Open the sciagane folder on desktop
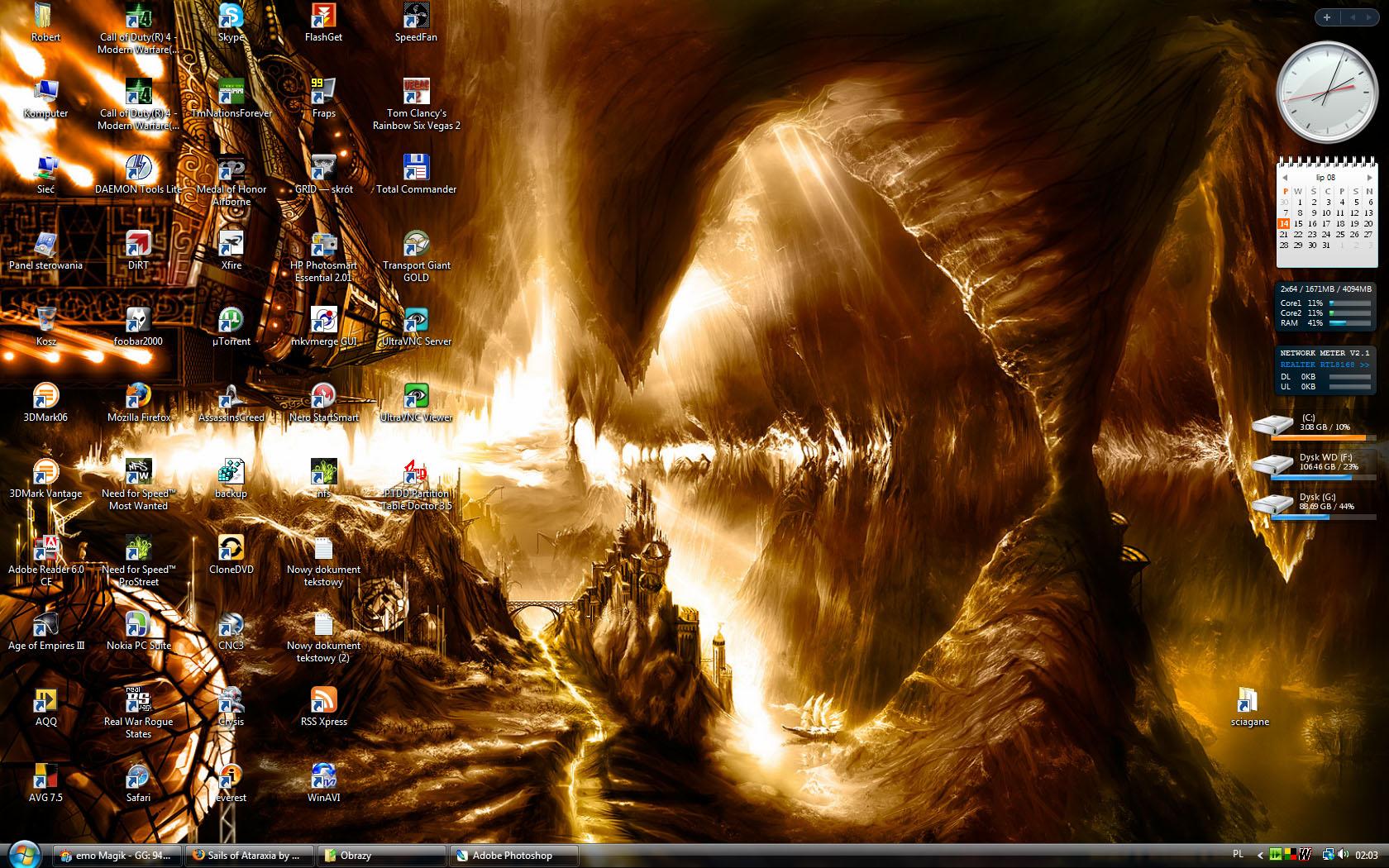This screenshot has height=868, width=1389. [1249, 708]
